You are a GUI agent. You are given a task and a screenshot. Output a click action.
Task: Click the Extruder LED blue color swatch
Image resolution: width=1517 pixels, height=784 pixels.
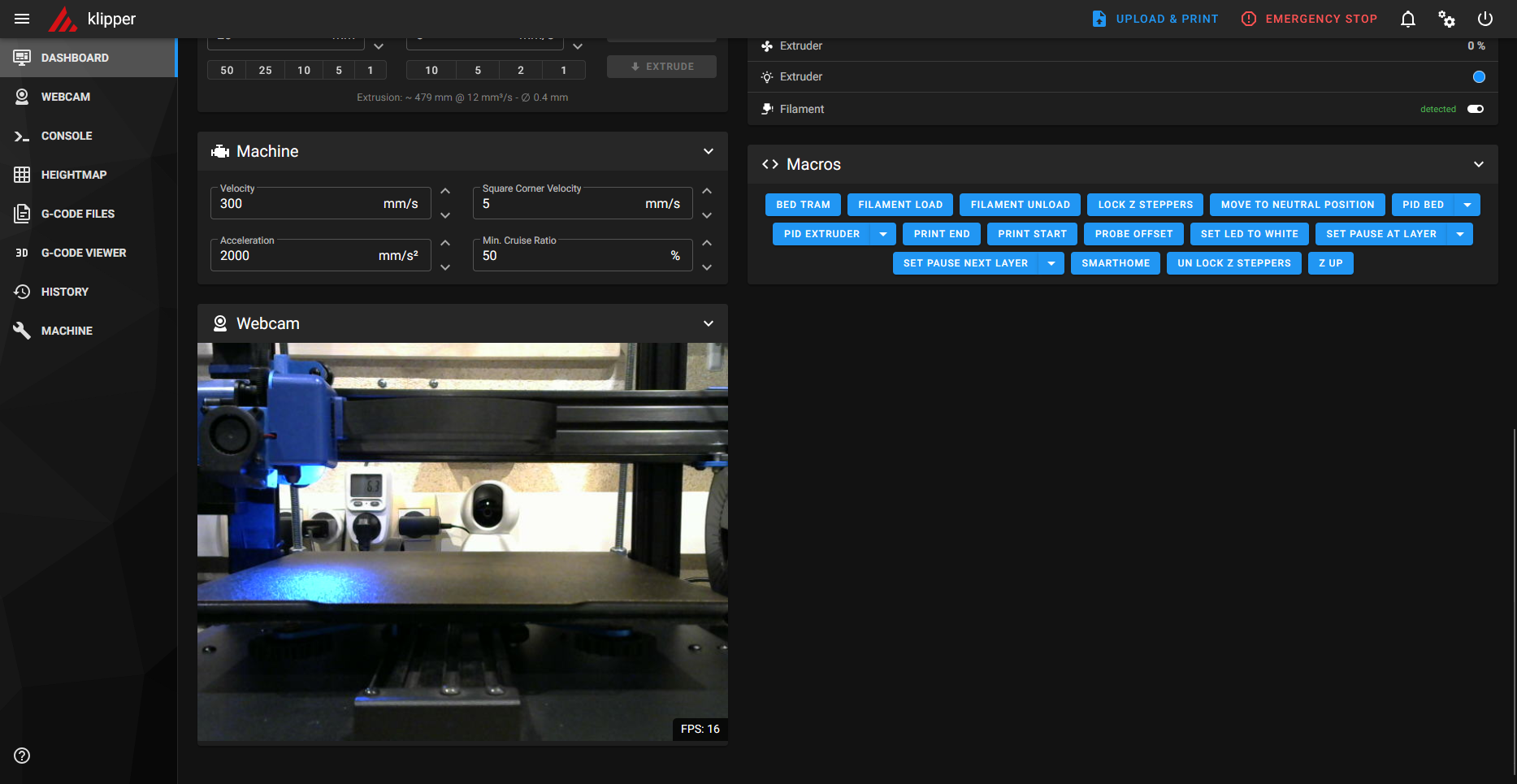1479,76
